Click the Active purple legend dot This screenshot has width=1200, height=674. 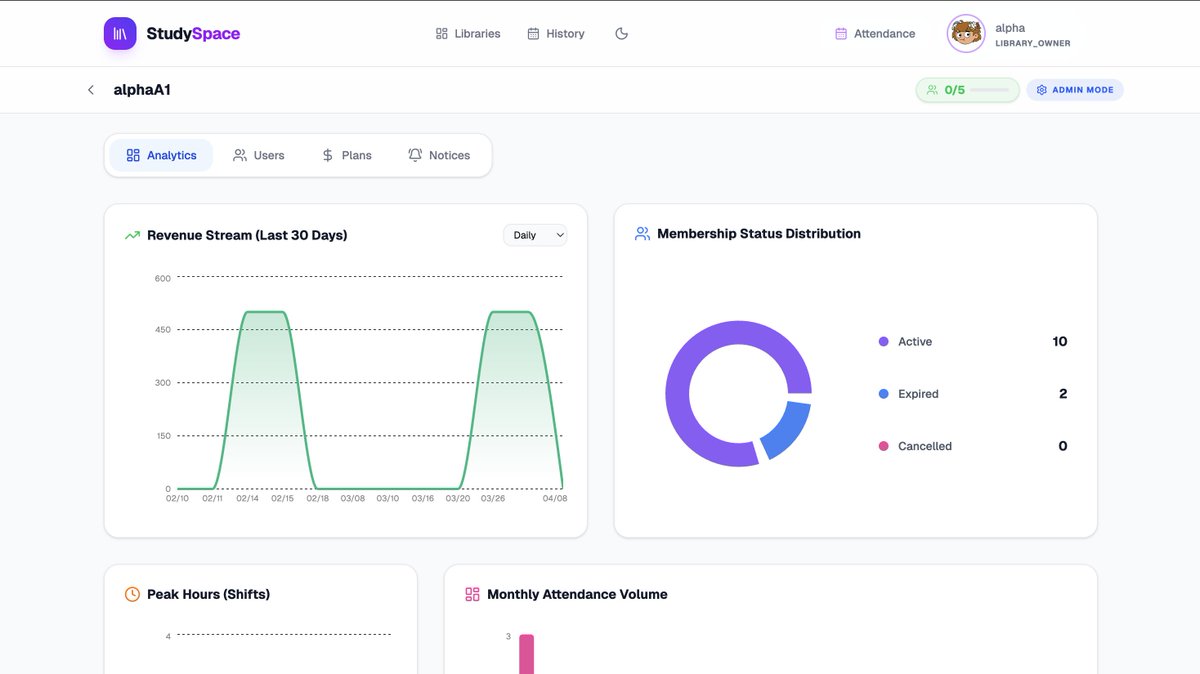[883, 342]
